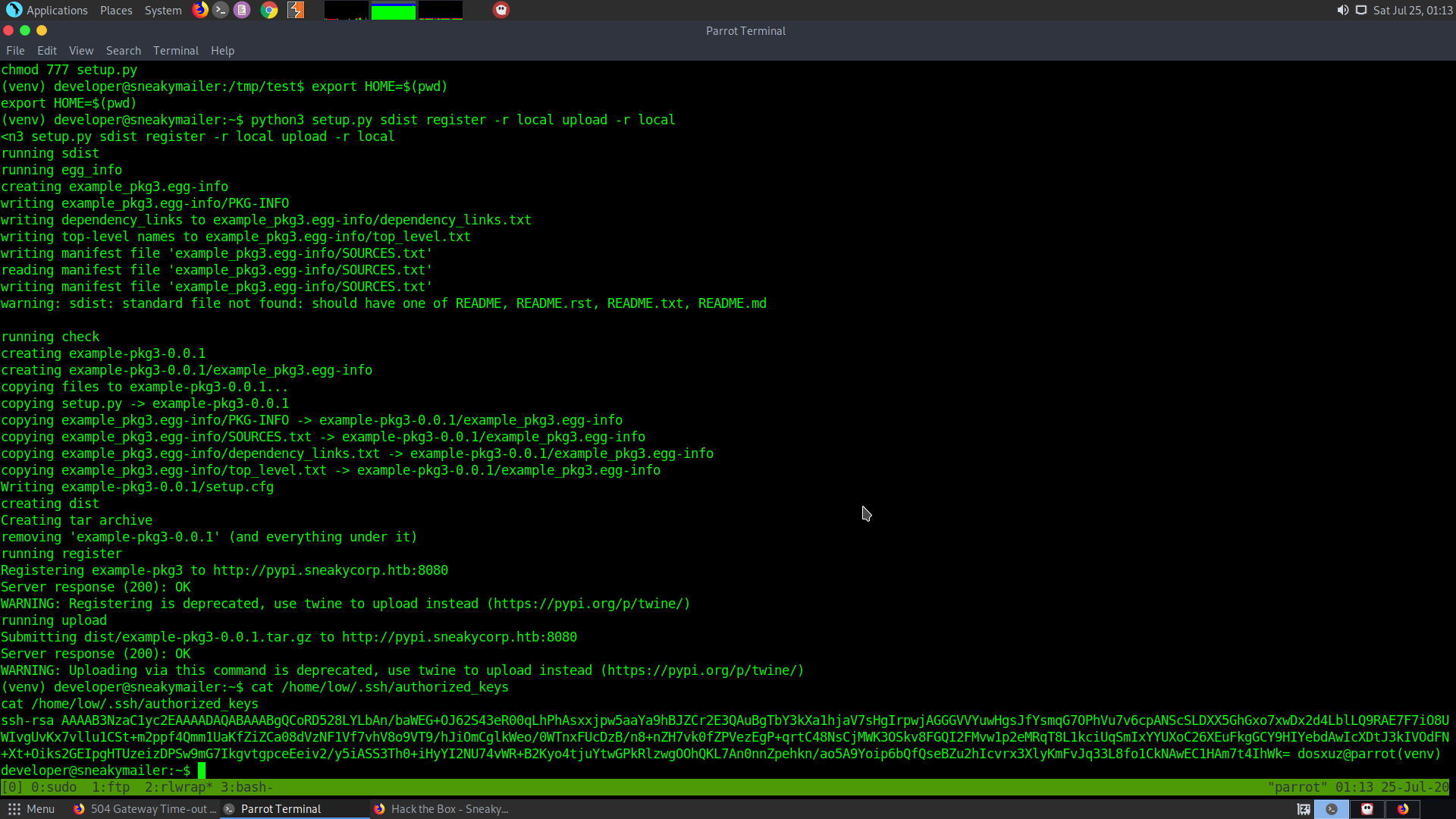Open the Applications menu
The width and height of the screenshot is (1456, 819).
click(x=48, y=10)
